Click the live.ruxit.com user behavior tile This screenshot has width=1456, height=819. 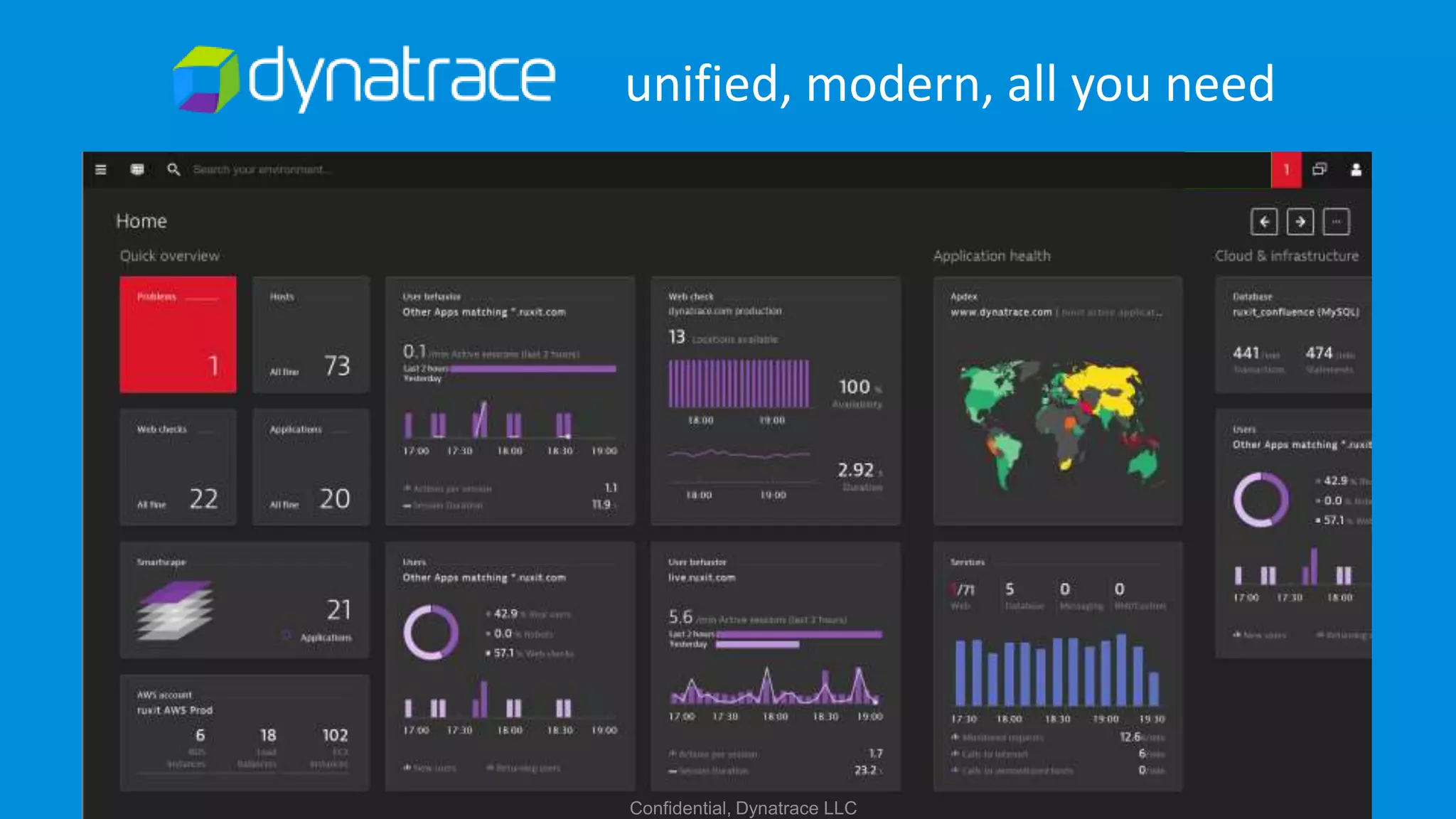pos(775,666)
